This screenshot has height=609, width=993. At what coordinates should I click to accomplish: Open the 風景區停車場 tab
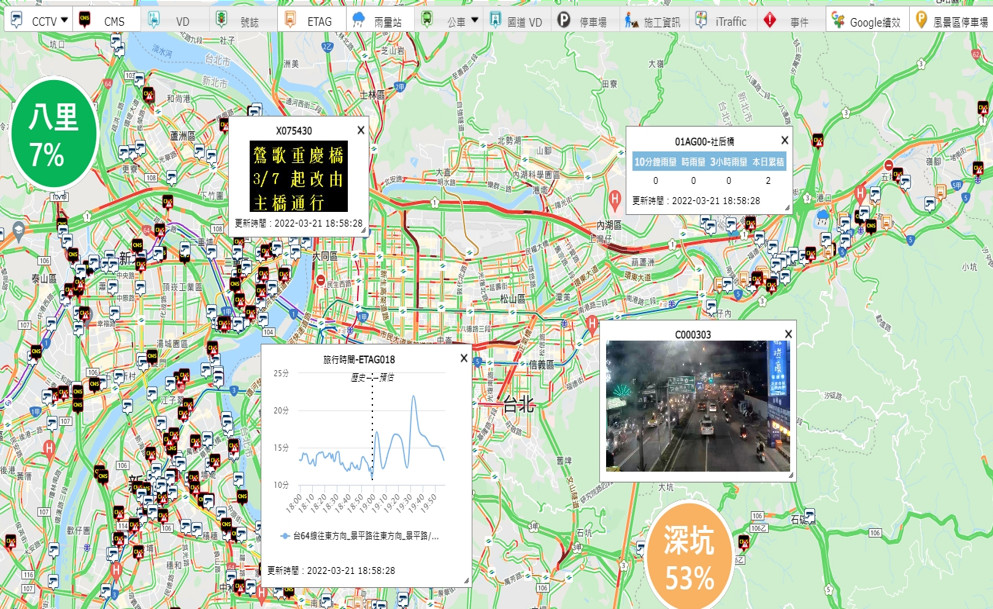tap(951, 20)
